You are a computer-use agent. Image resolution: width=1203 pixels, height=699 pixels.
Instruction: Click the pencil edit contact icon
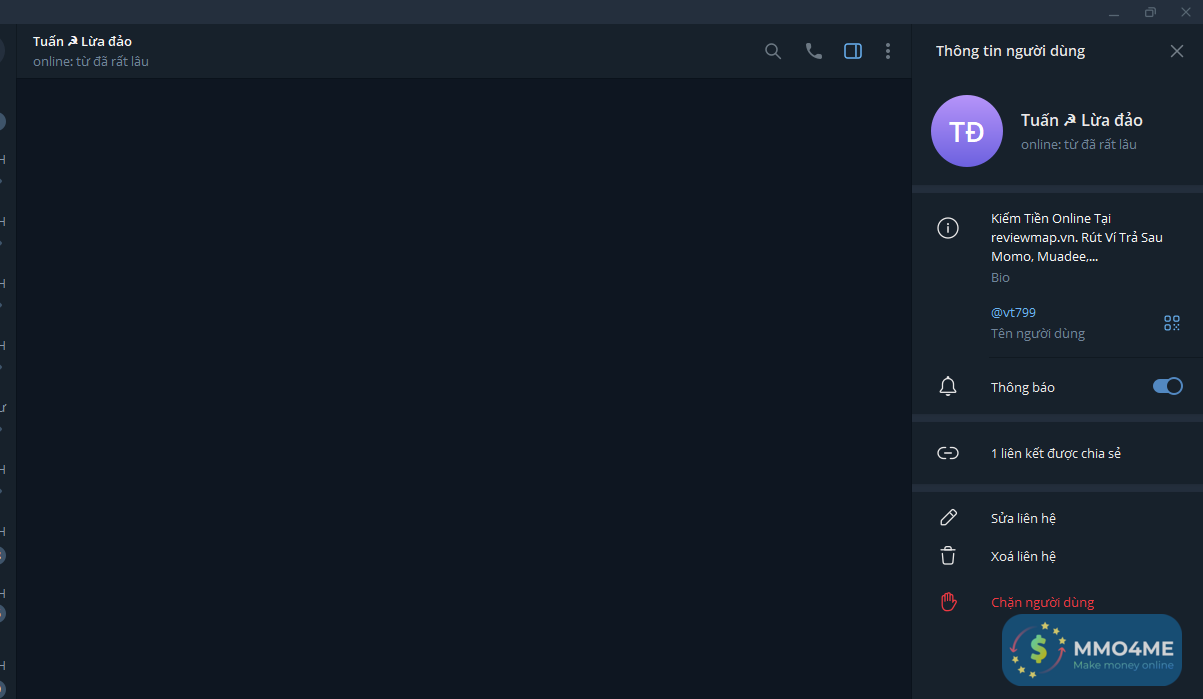948,518
